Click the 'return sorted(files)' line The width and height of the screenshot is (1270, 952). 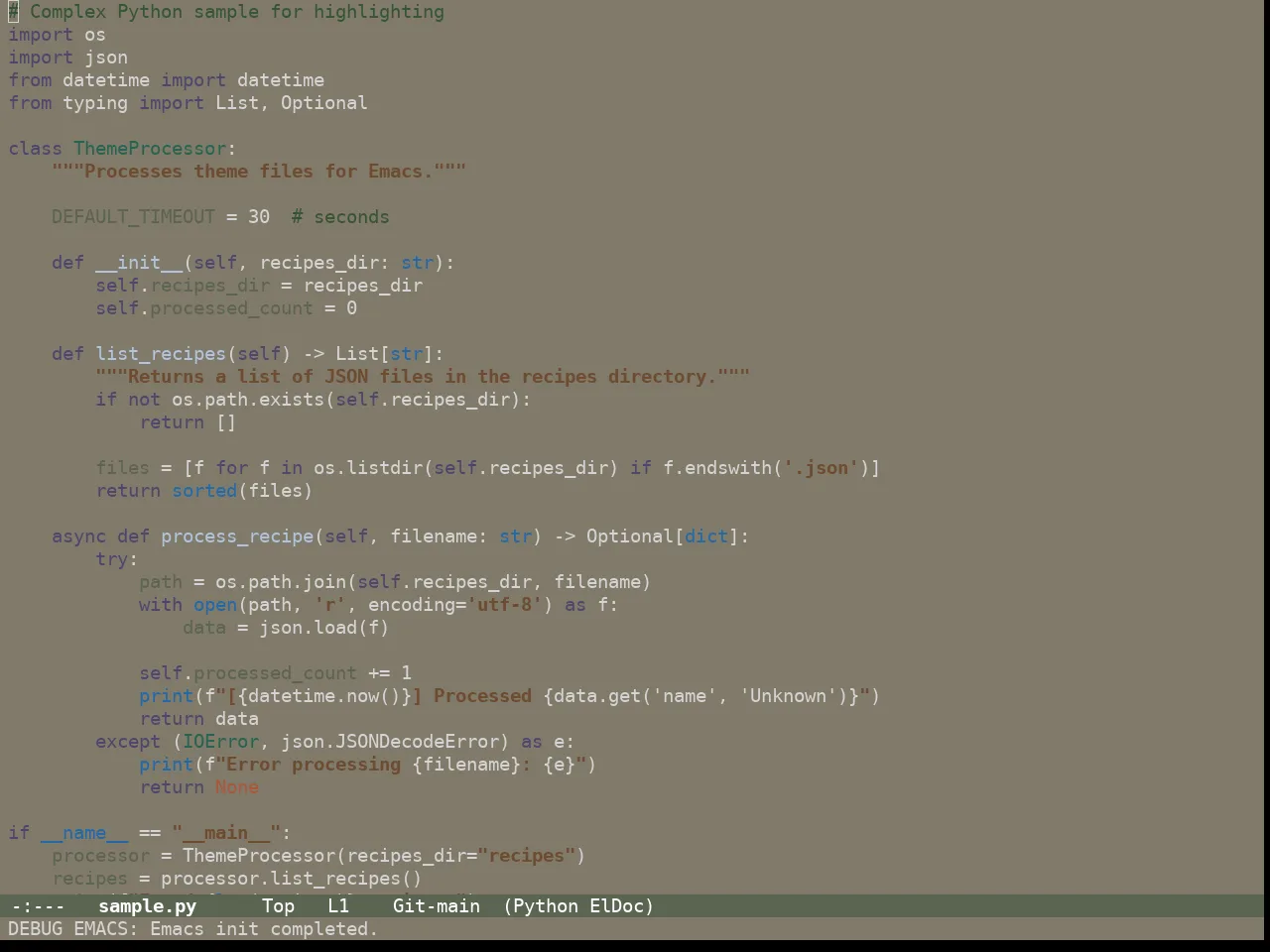[204, 491]
